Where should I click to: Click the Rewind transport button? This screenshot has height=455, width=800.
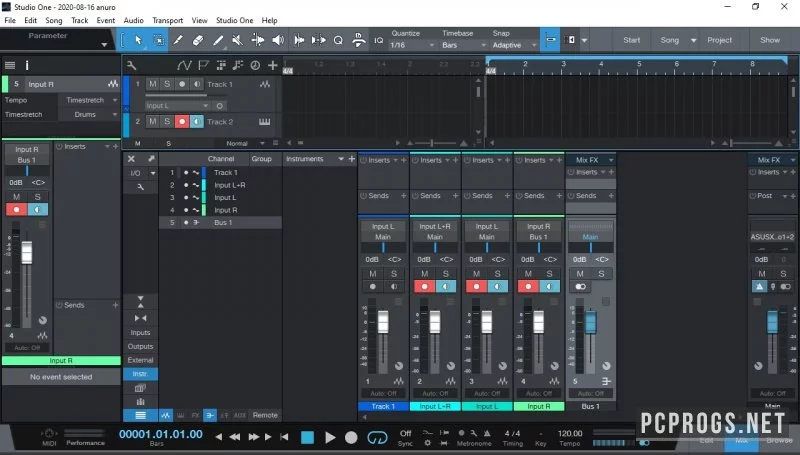point(235,437)
